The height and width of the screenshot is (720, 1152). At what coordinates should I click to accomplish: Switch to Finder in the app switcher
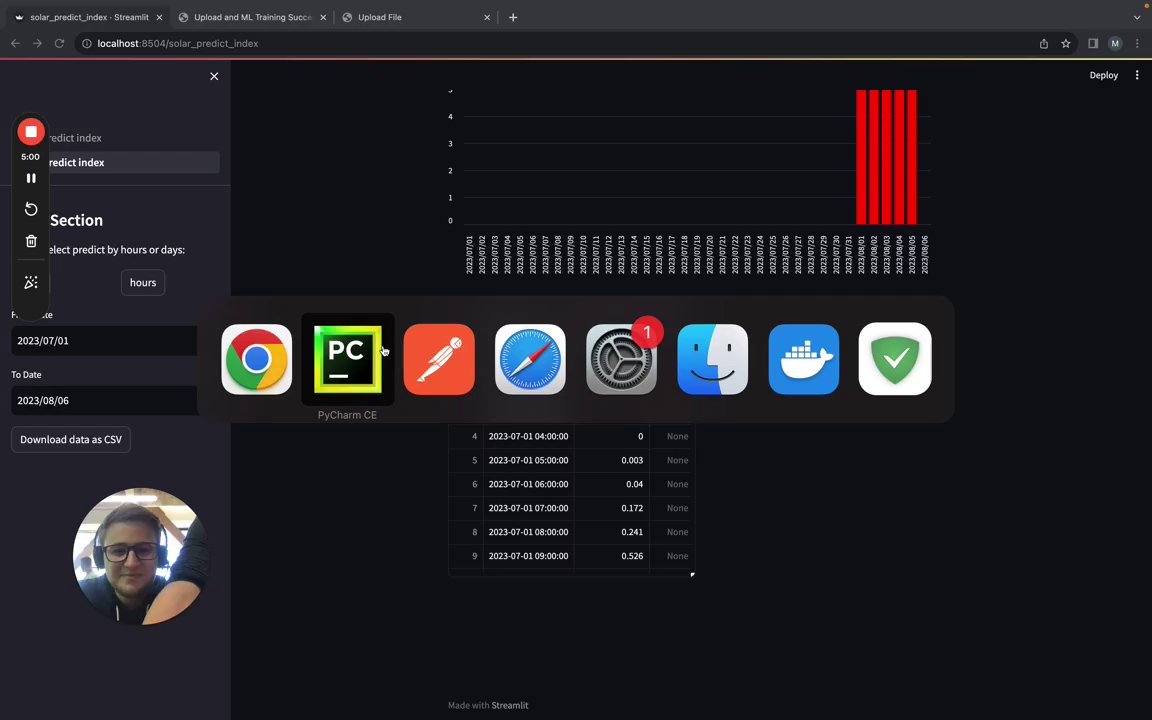(713, 359)
